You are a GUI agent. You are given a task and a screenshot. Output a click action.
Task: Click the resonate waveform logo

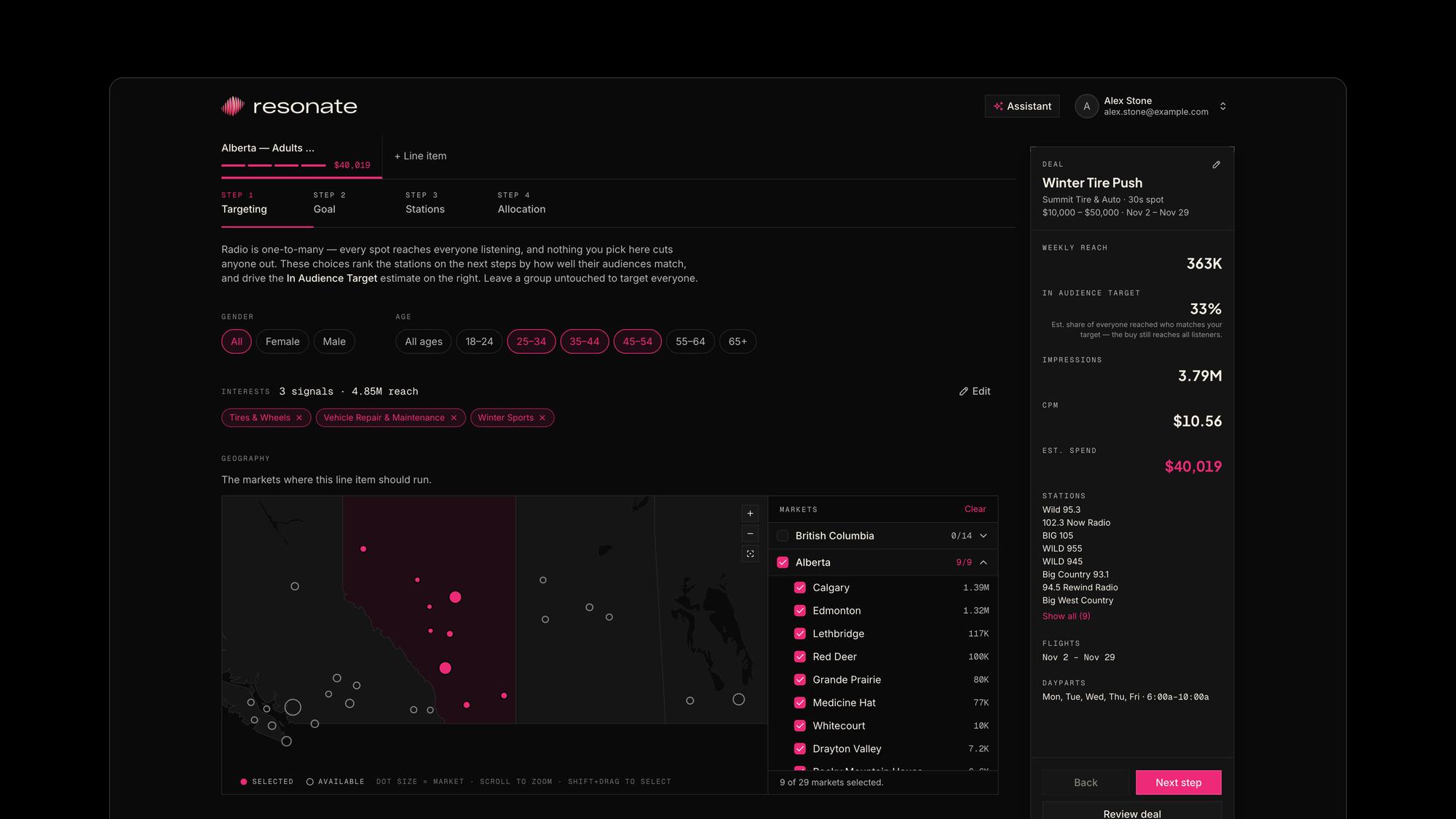[x=232, y=106]
